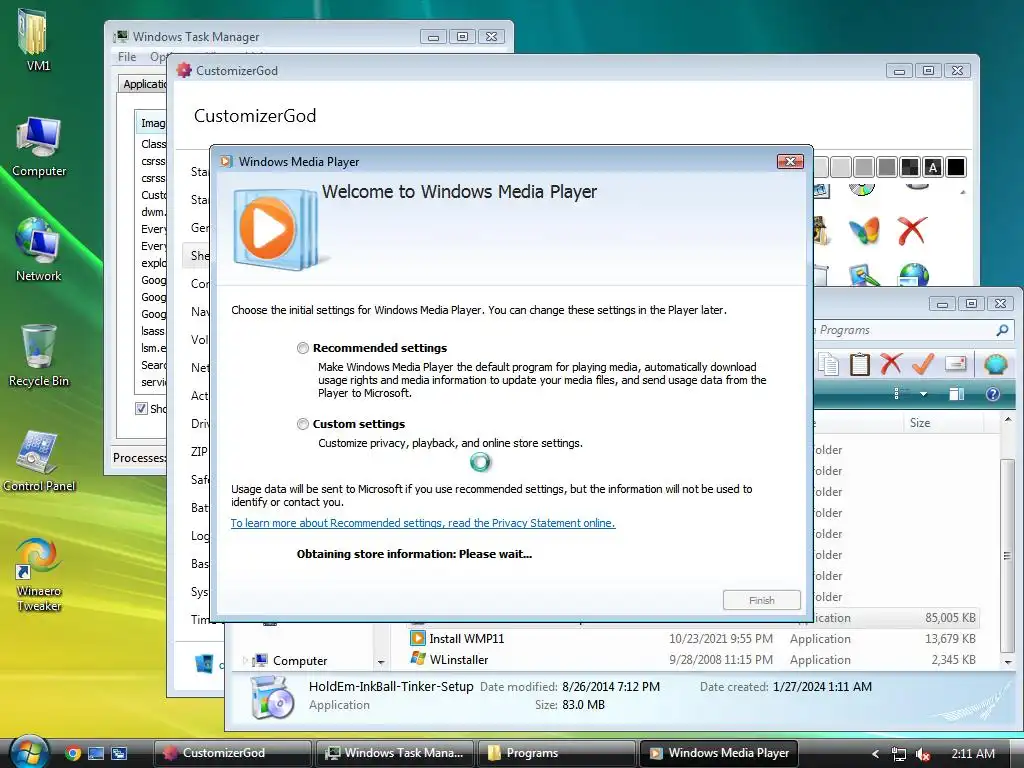Image resolution: width=1024 pixels, height=768 pixels.
Task: Select the globe icon in CustomizerGod's icon grid
Action: tap(913, 275)
